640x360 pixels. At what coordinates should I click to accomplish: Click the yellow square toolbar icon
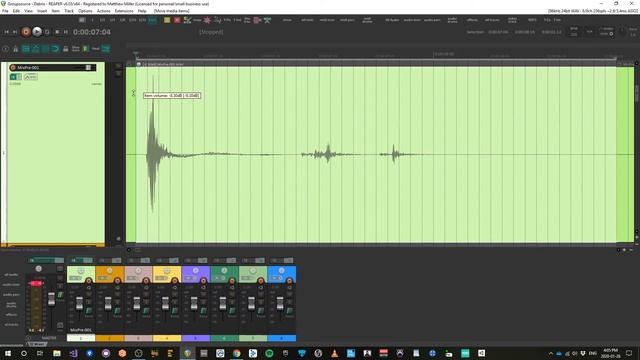(167, 20)
